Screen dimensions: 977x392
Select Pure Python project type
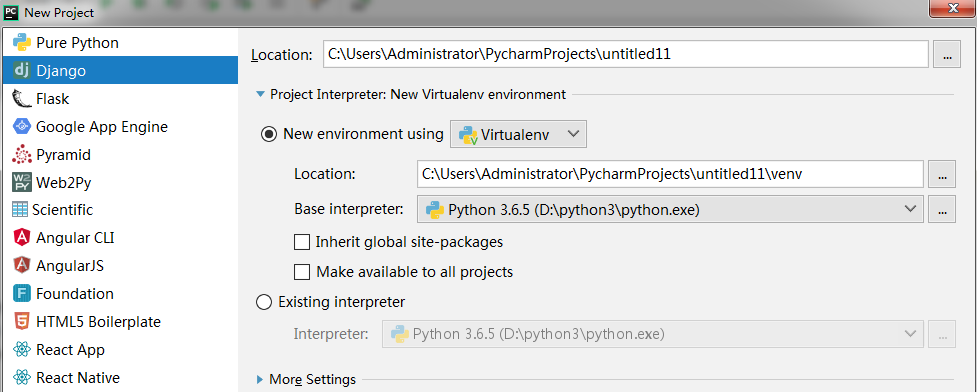pos(120,43)
